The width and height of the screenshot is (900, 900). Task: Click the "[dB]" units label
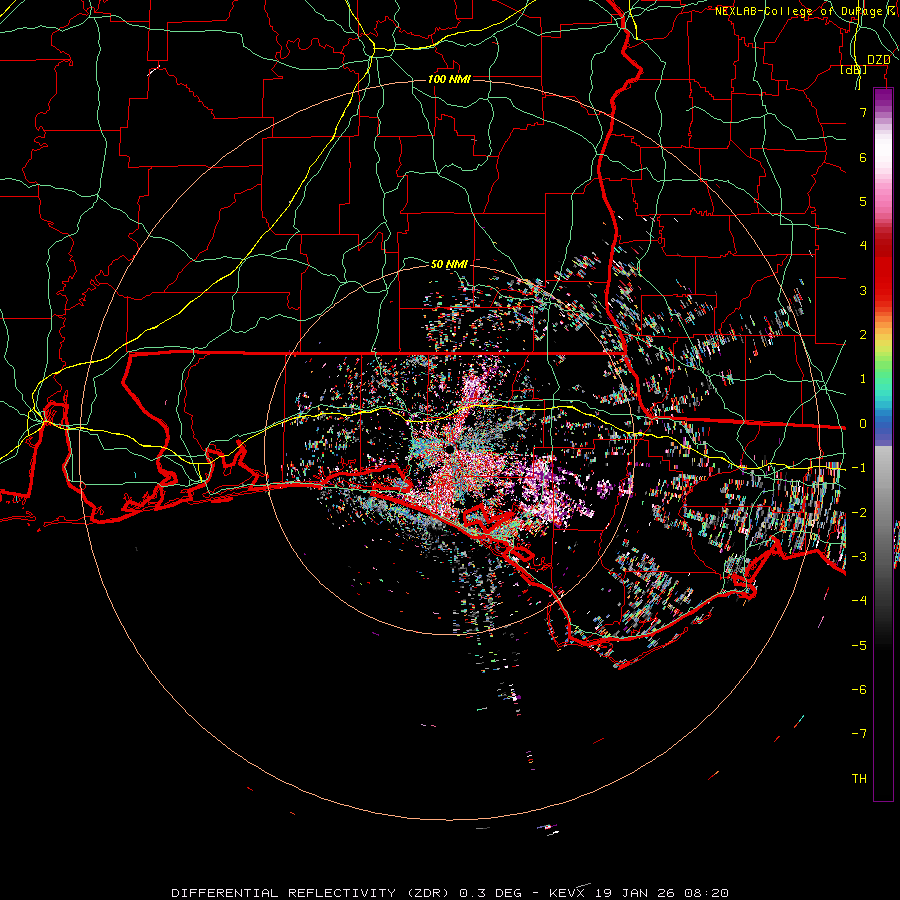pos(853,69)
